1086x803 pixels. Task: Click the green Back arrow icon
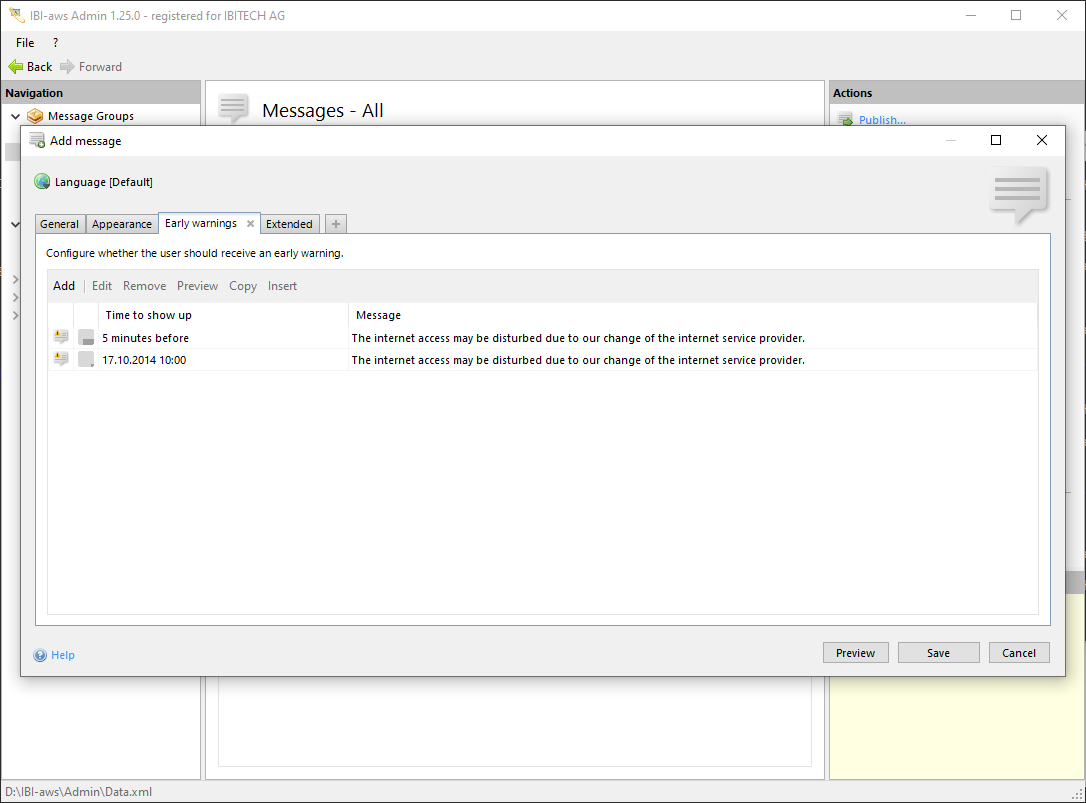pos(16,67)
